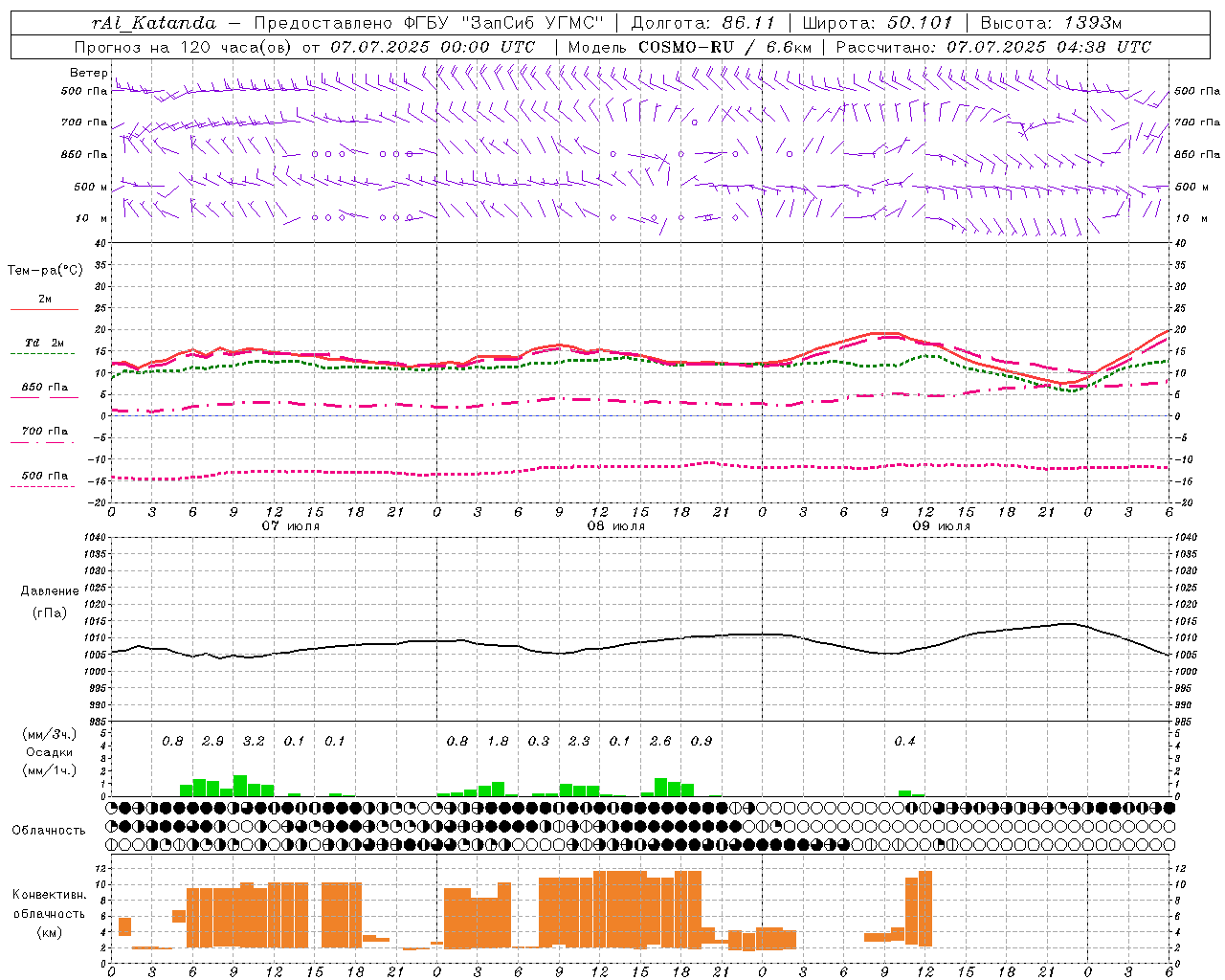Click the (км) units label

click(49, 932)
